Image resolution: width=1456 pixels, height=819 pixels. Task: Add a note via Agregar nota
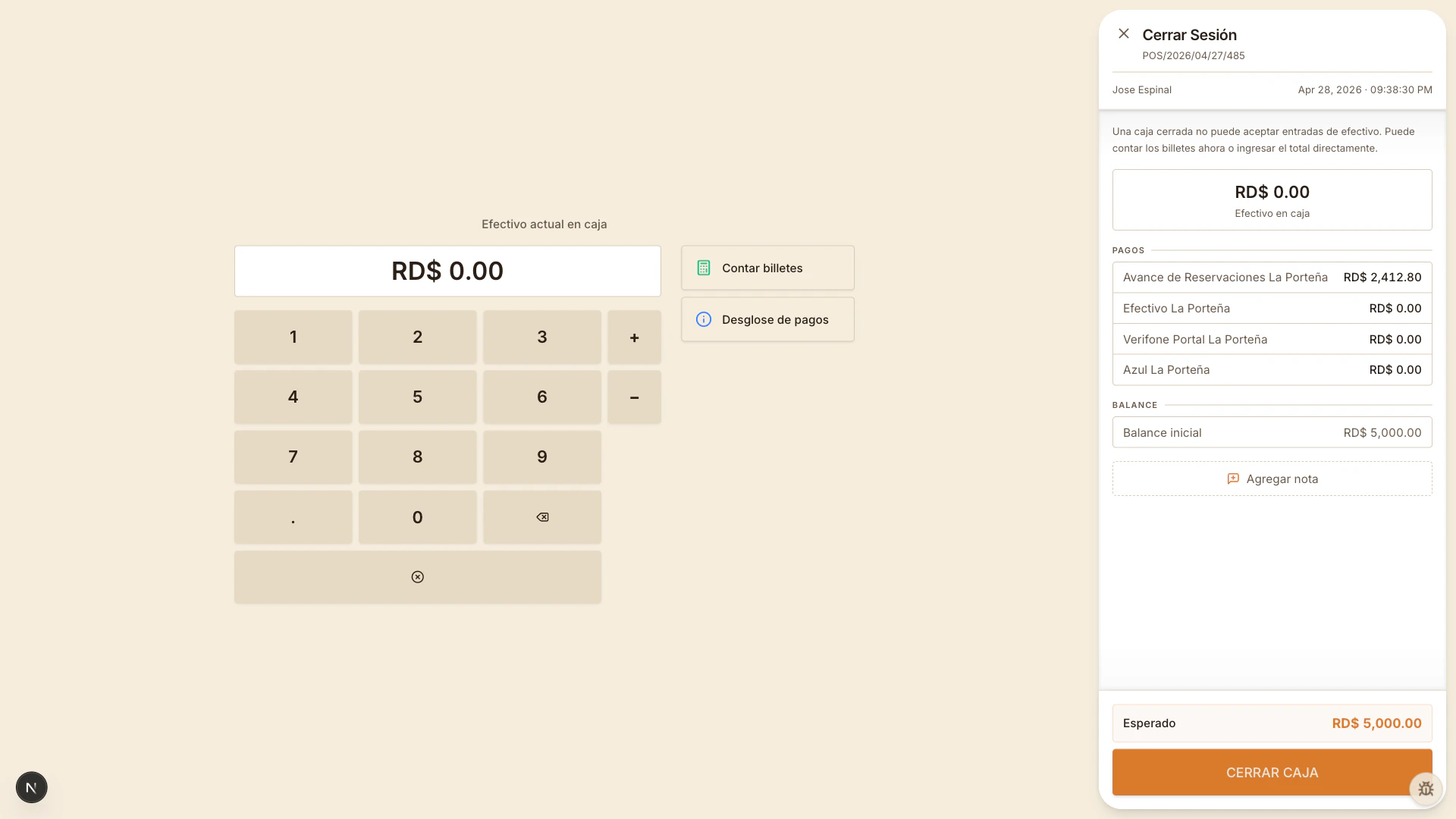(1272, 479)
